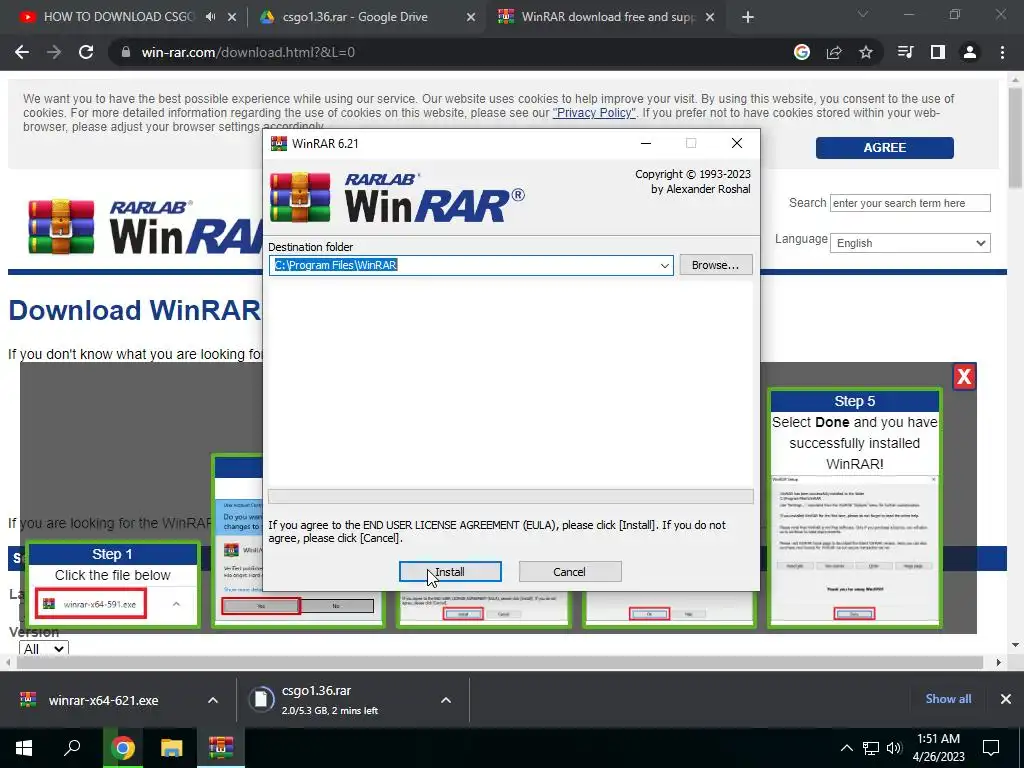Close the downloads bar
This screenshot has width=1024, height=768.
[x=1006, y=699]
